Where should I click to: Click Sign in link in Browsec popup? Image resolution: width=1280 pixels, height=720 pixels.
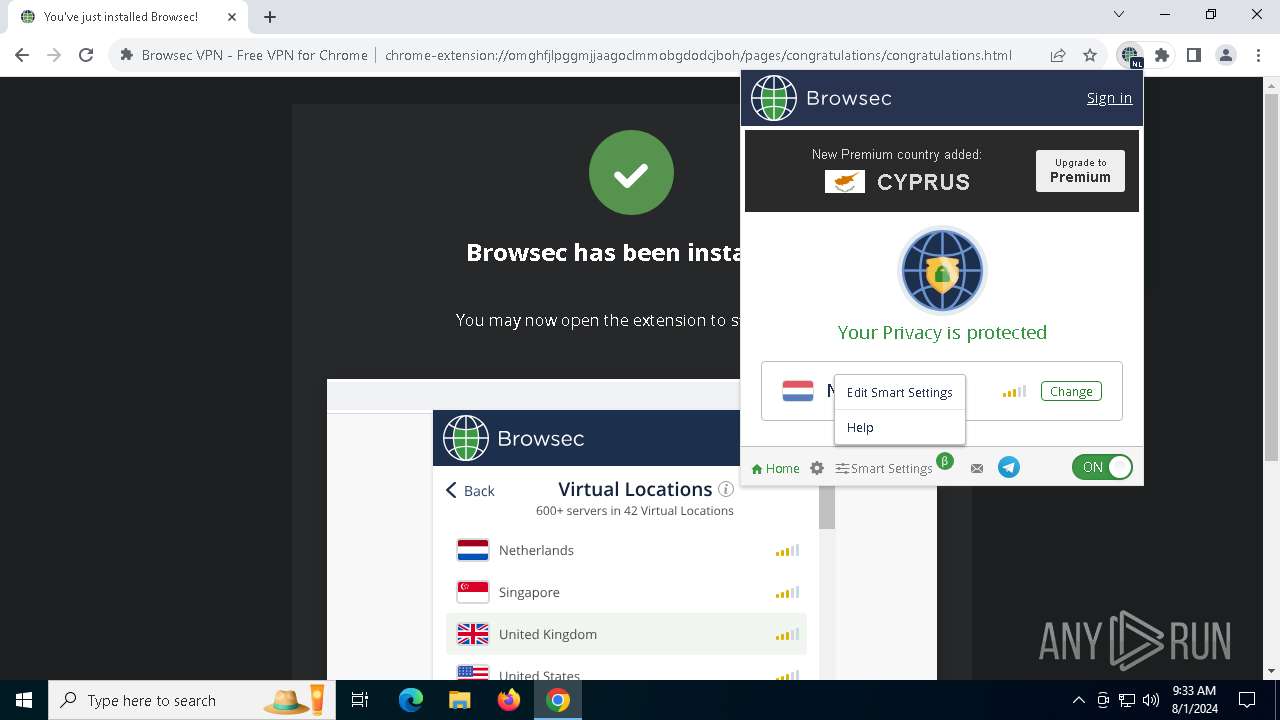[x=1109, y=98]
